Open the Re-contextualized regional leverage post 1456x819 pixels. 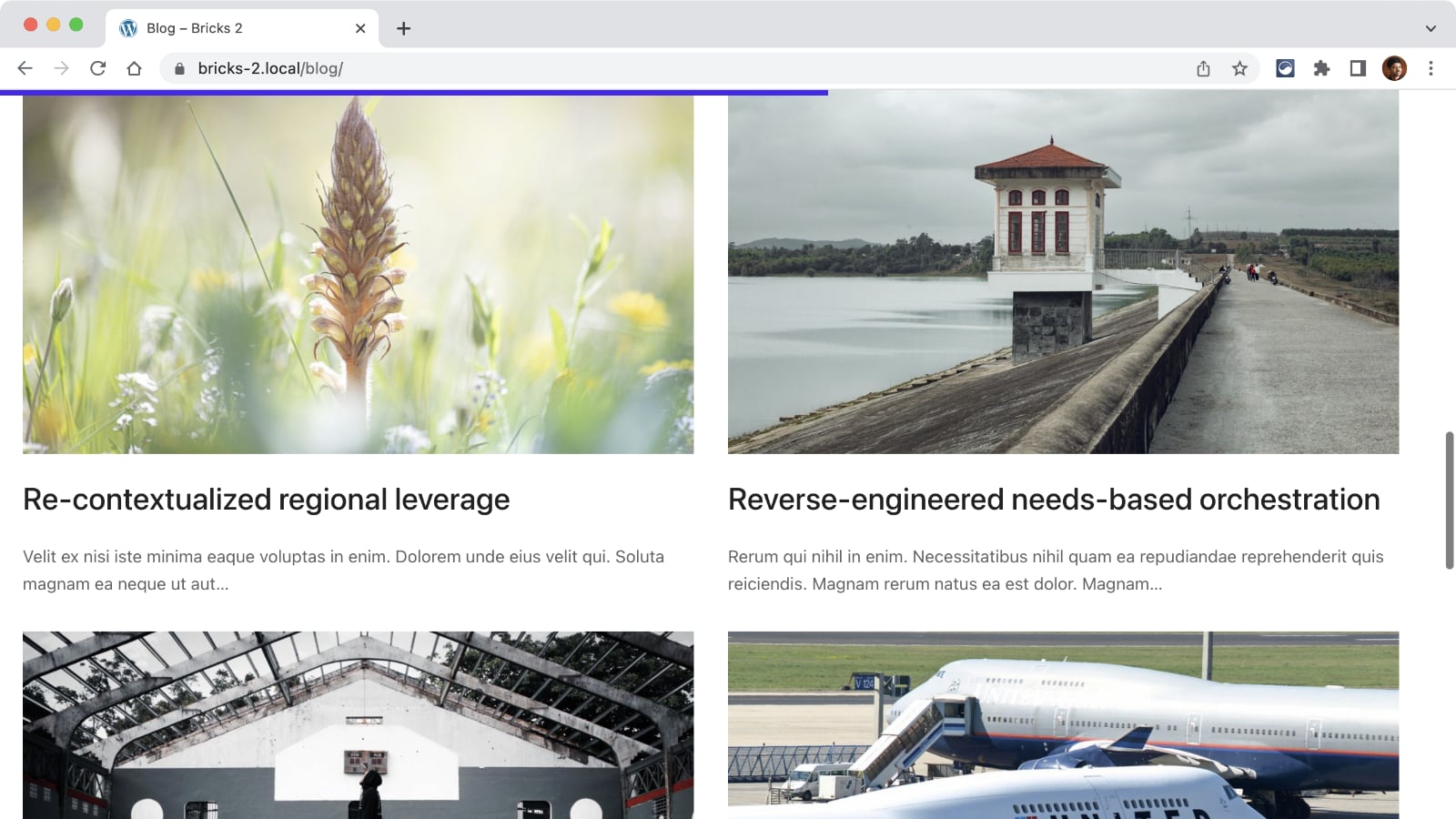[x=266, y=500]
